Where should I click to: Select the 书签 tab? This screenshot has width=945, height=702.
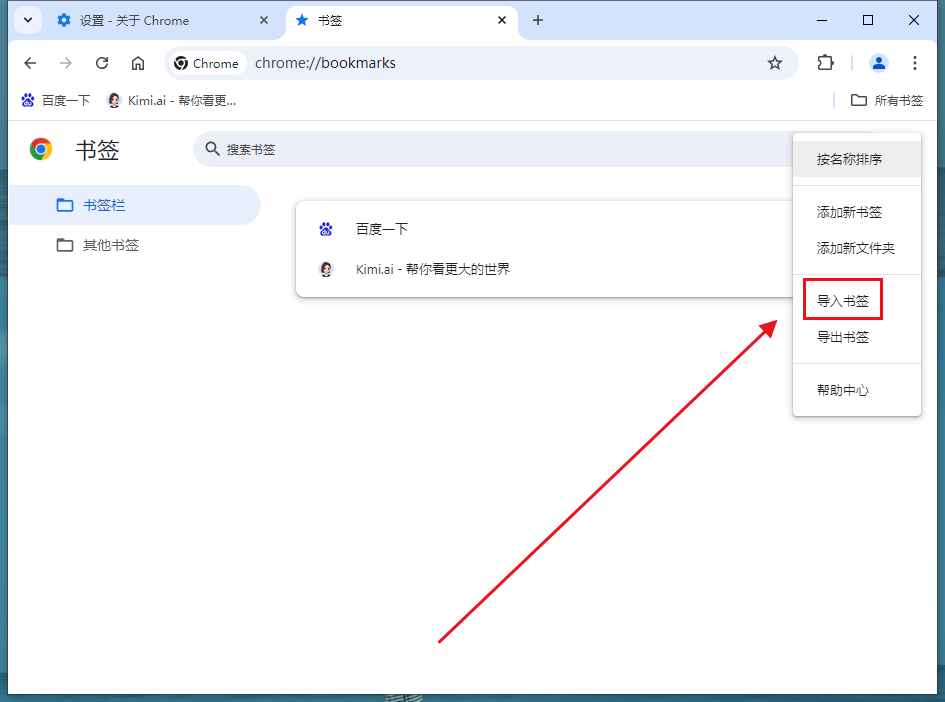(402, 20)
